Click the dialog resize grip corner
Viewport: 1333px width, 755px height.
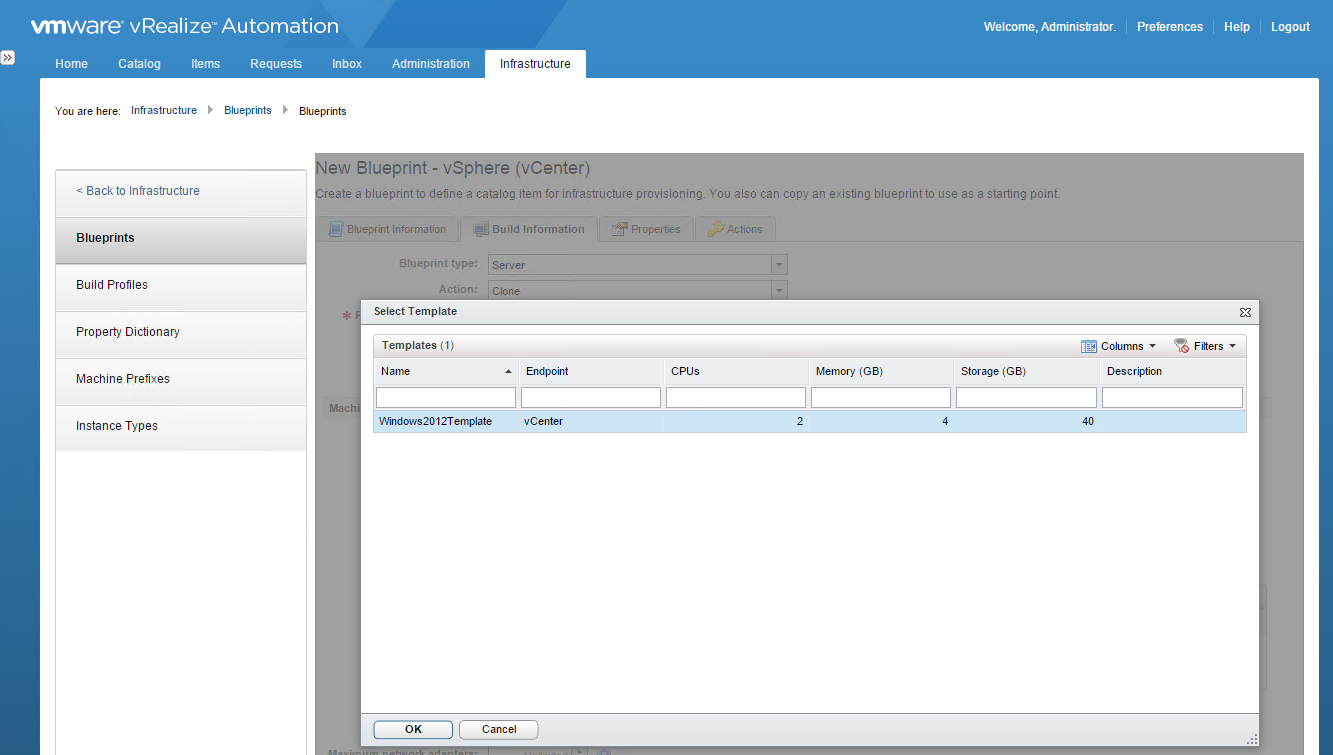tap(1251, 739)
